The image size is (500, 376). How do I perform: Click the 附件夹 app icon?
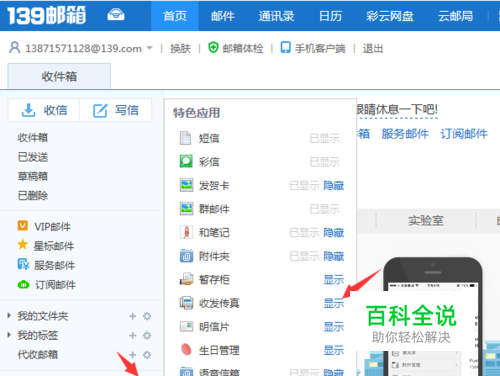[186, 256]
